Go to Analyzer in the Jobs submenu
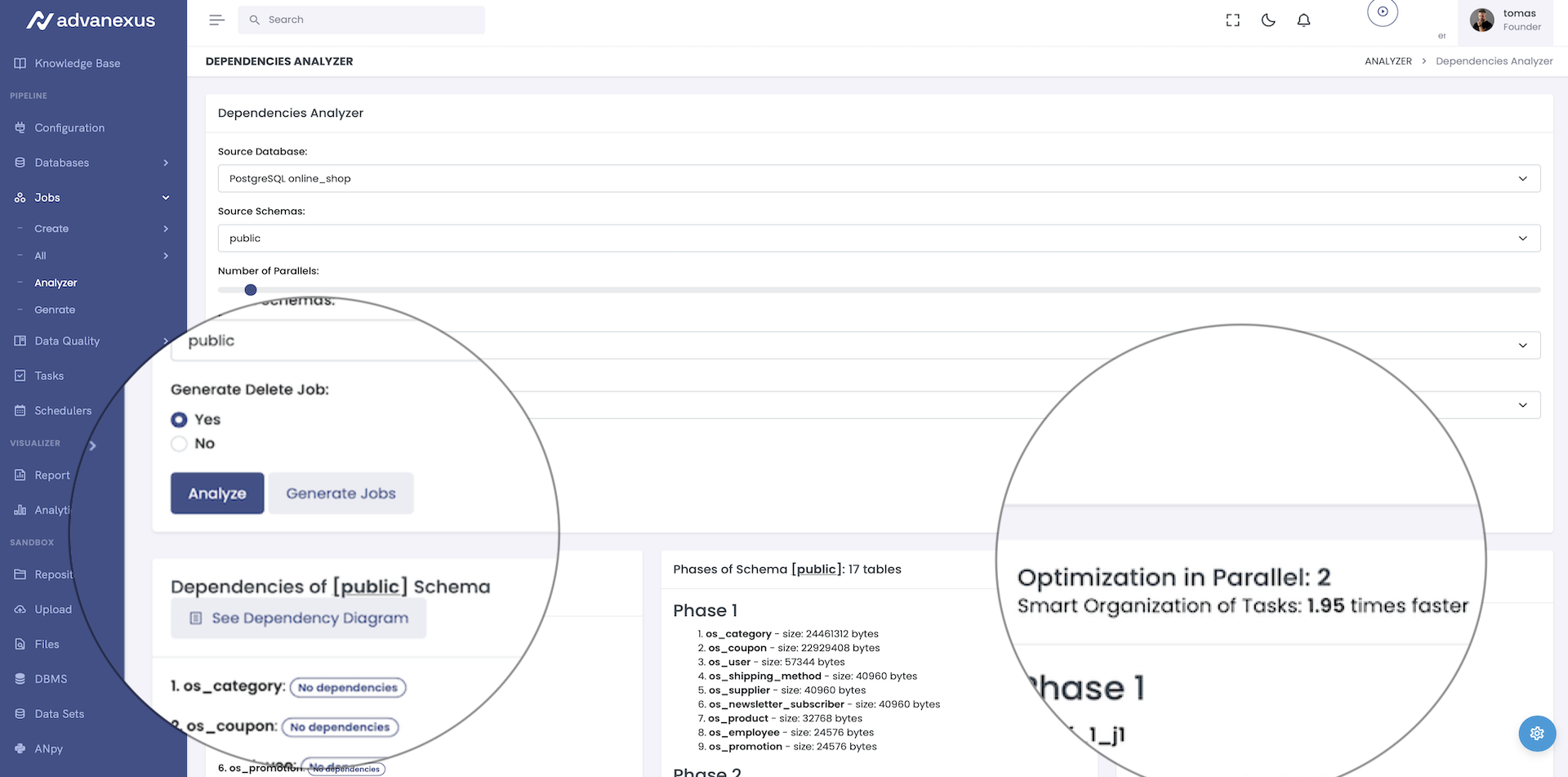This screenshot has width=1568, height=777. click(x=56, y=283)
